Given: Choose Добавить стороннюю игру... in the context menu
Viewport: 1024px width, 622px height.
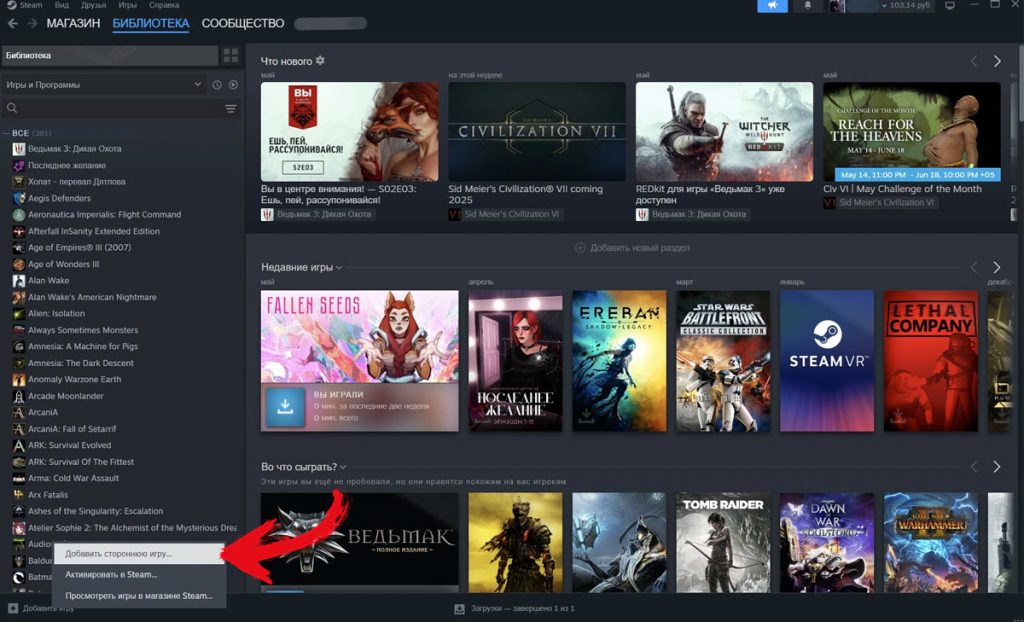Looking at the screenshot, I should 139,554.
